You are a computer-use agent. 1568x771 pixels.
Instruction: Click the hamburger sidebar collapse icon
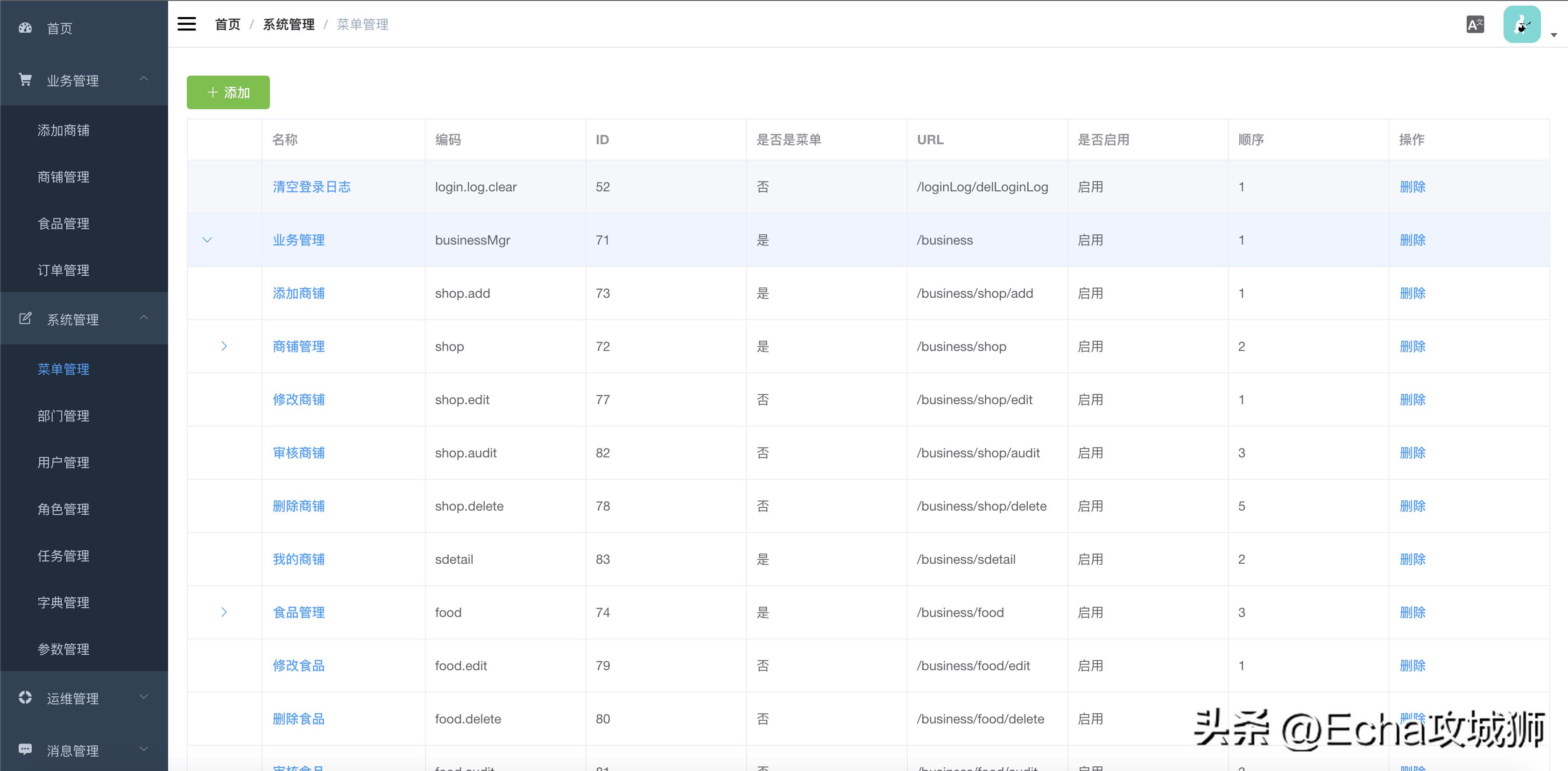click(x=186, y=24)
